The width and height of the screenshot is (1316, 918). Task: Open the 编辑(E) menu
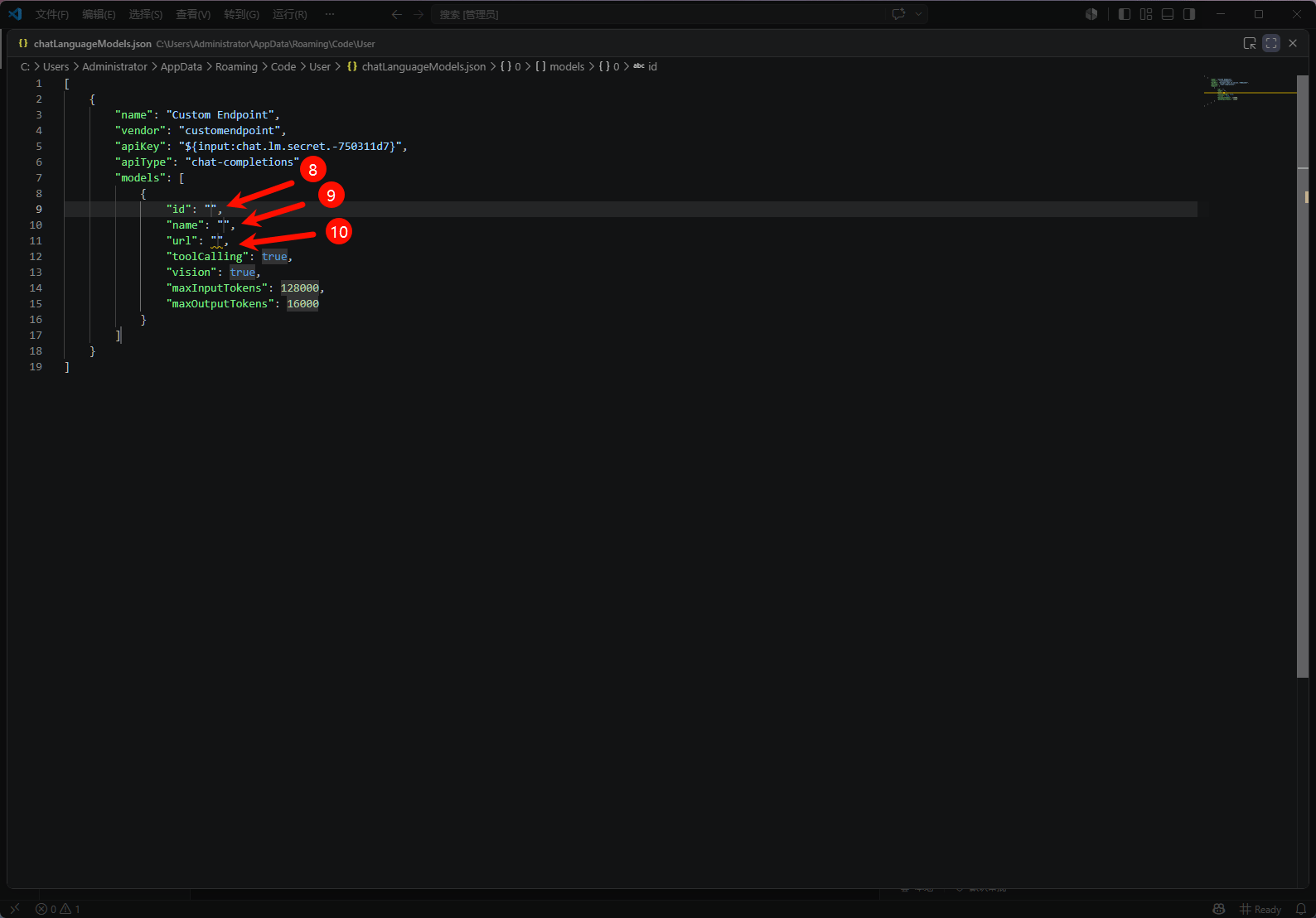click(x=99, y=14)
